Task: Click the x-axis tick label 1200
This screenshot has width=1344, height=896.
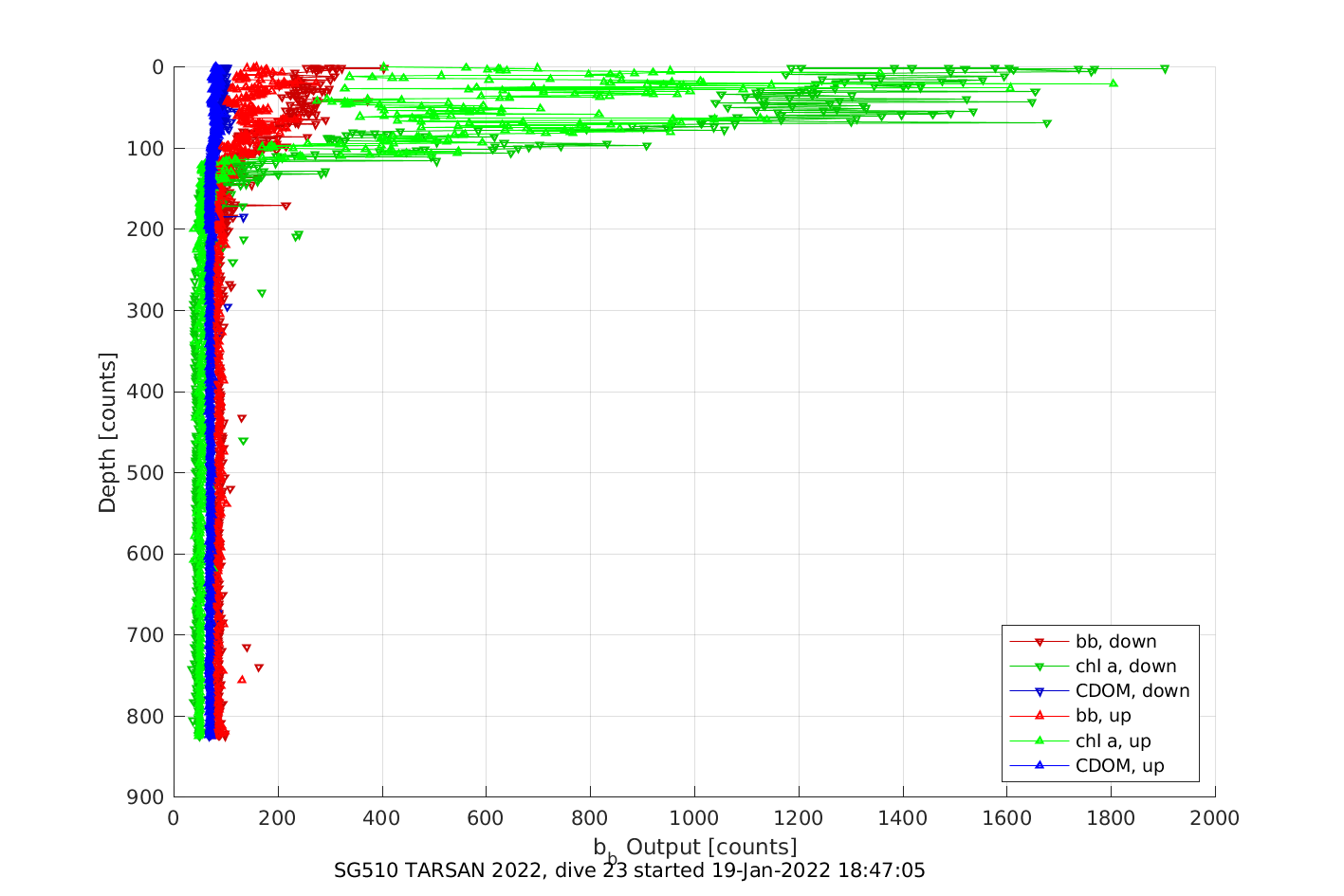Action: [x=799, y=818]
